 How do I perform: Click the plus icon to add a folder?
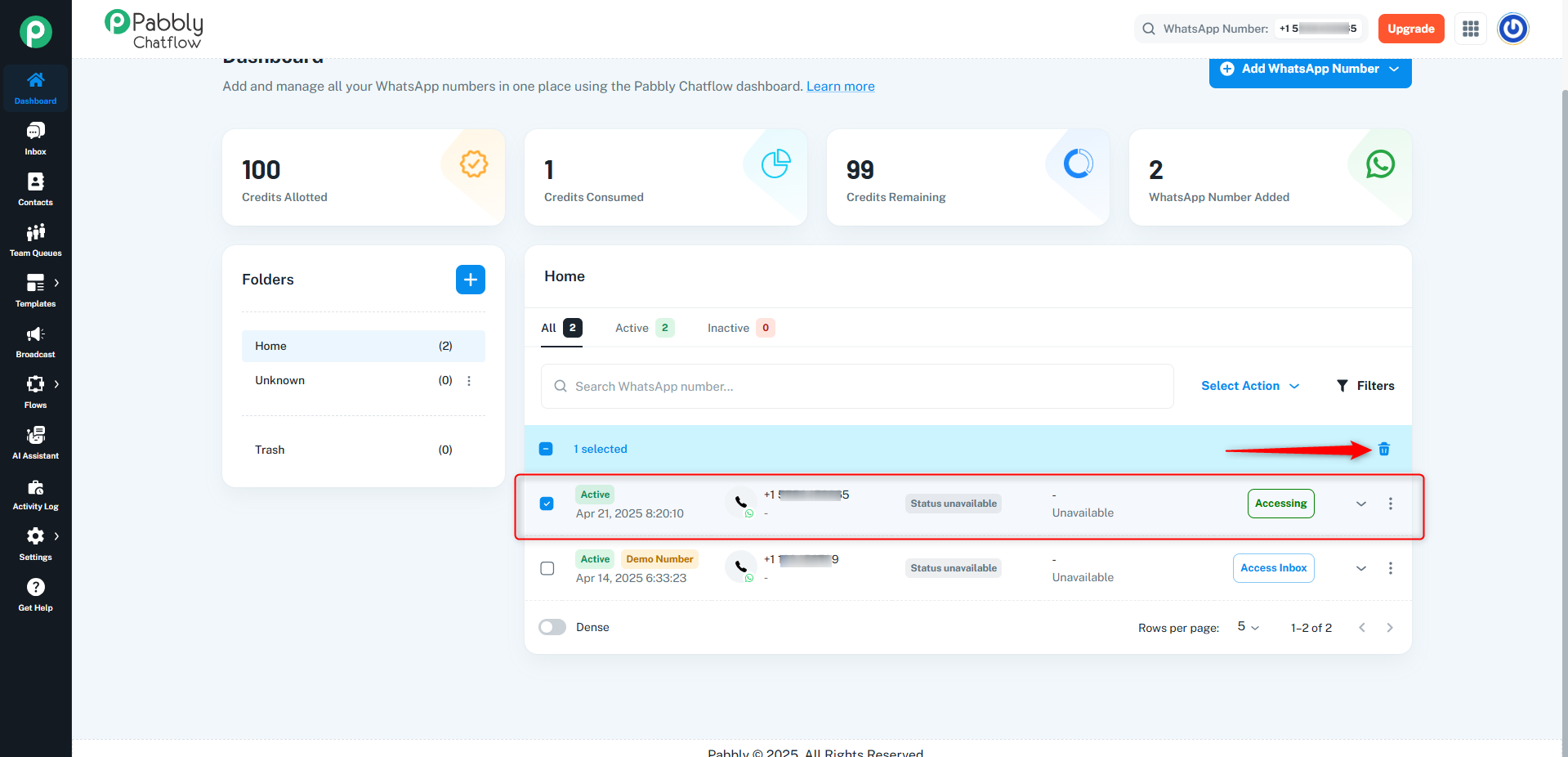tap(471, 280)
